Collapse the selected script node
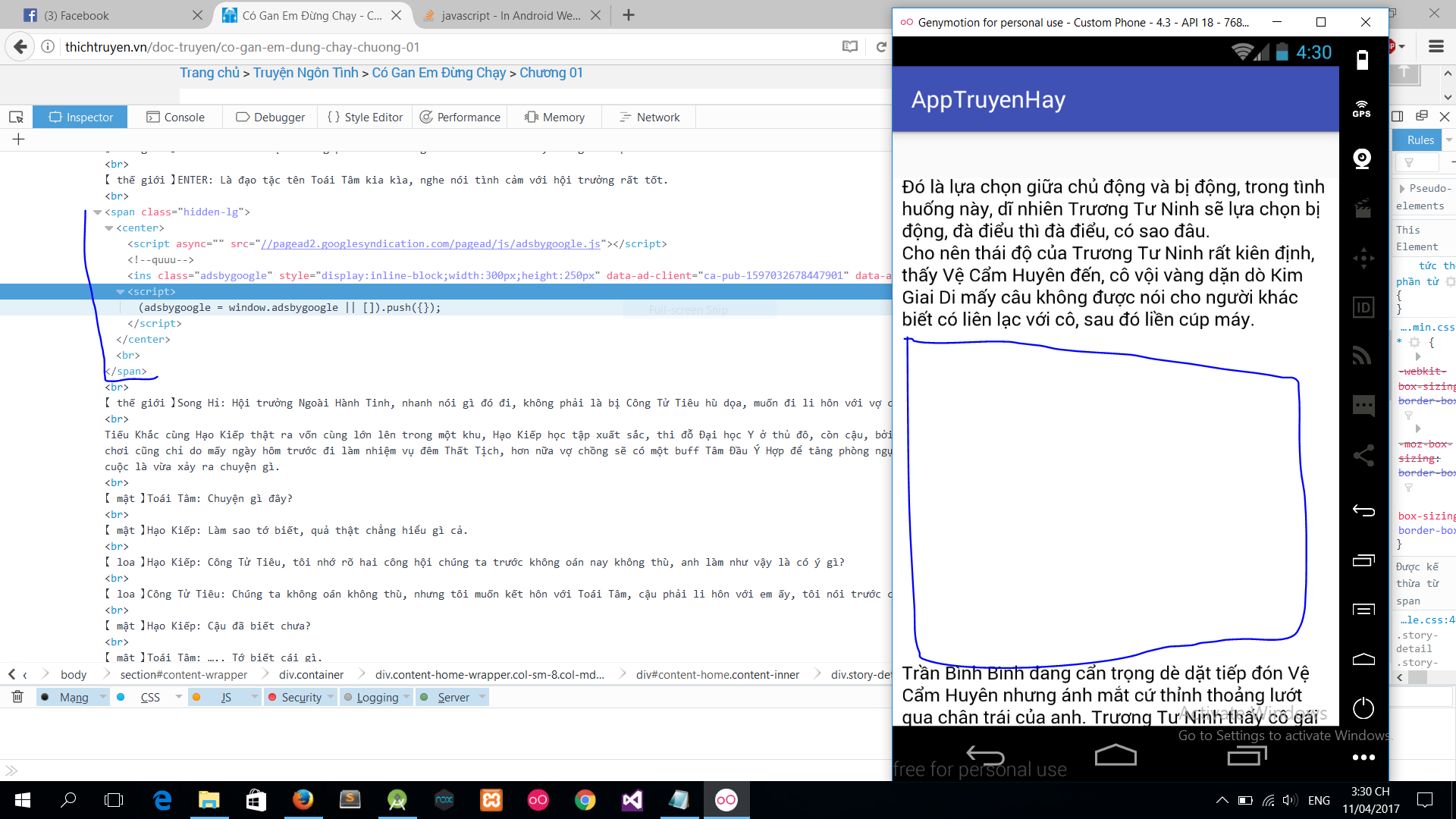The image size is (1456, 819). [x=121, y=292]
